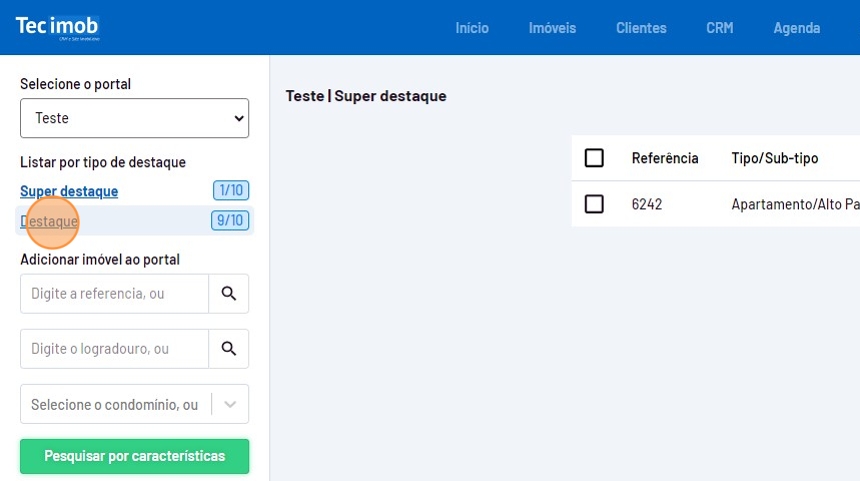Expand the condomínio chevron arrow
This screenshot has width=860, height=481.
click(x=231, y=404)
